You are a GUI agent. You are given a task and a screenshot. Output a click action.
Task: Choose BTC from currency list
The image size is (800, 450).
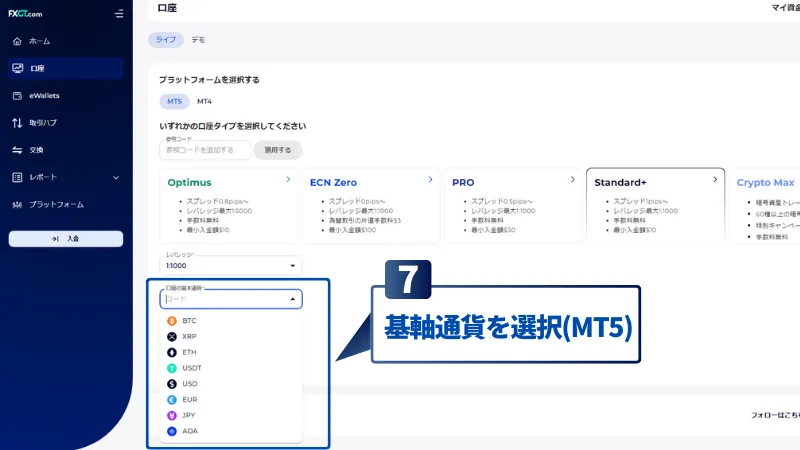(231, 321)
